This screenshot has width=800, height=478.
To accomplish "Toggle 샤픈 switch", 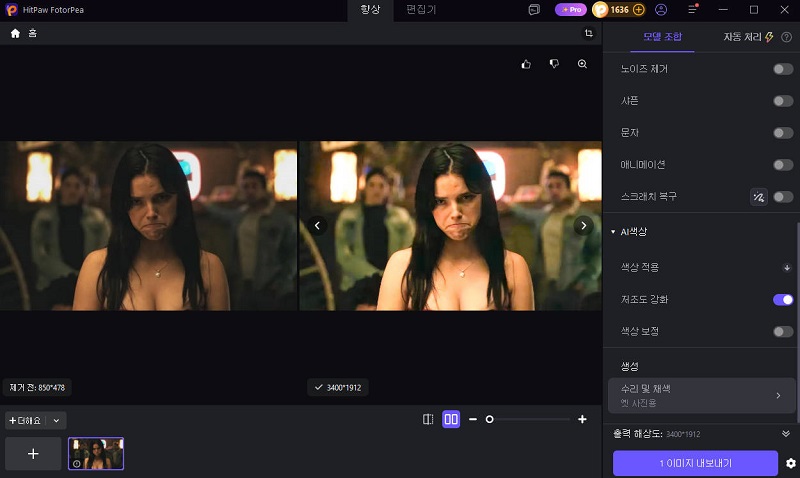I will point(783,101).
